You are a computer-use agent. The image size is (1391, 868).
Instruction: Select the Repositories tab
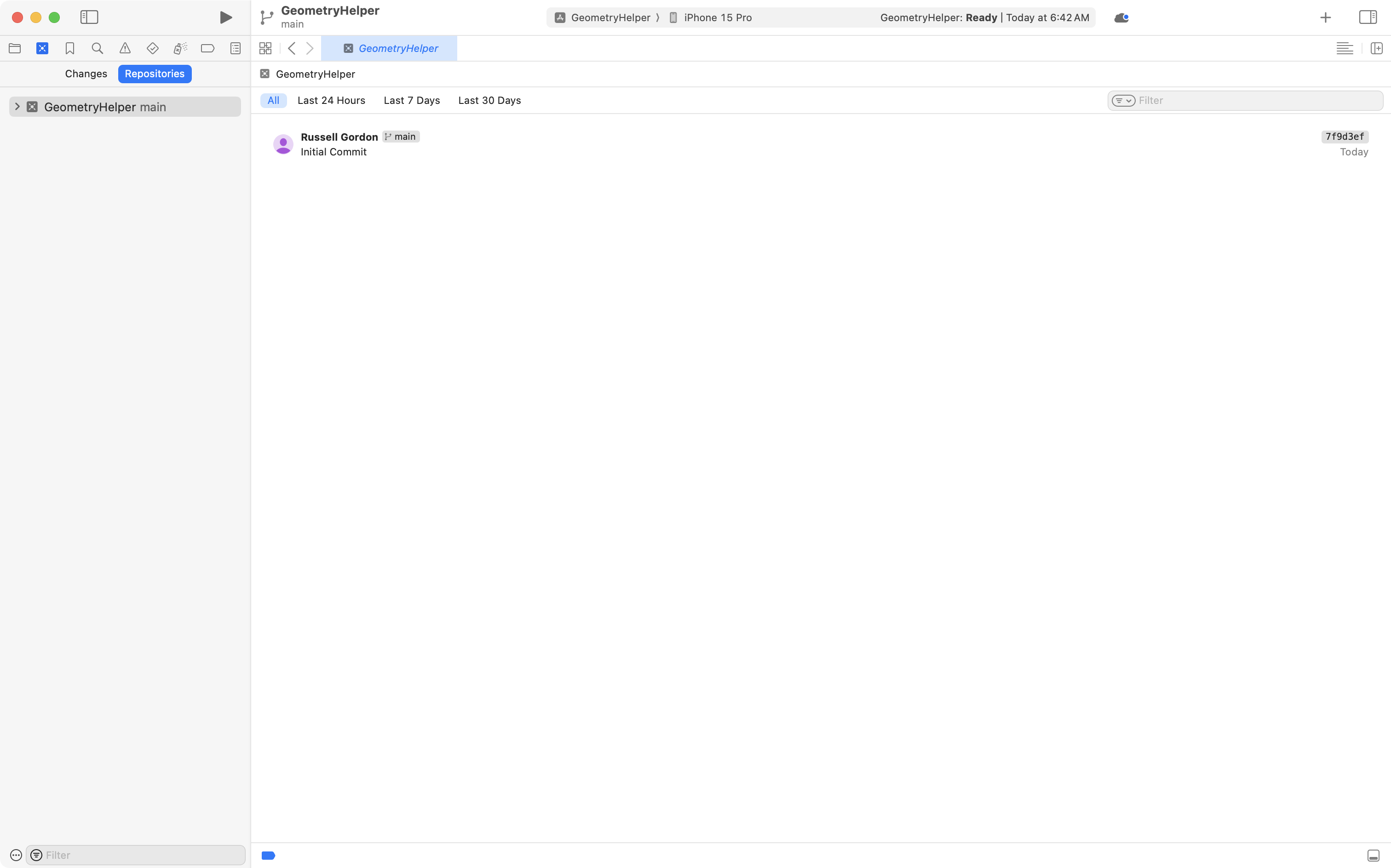pos(154,74)
